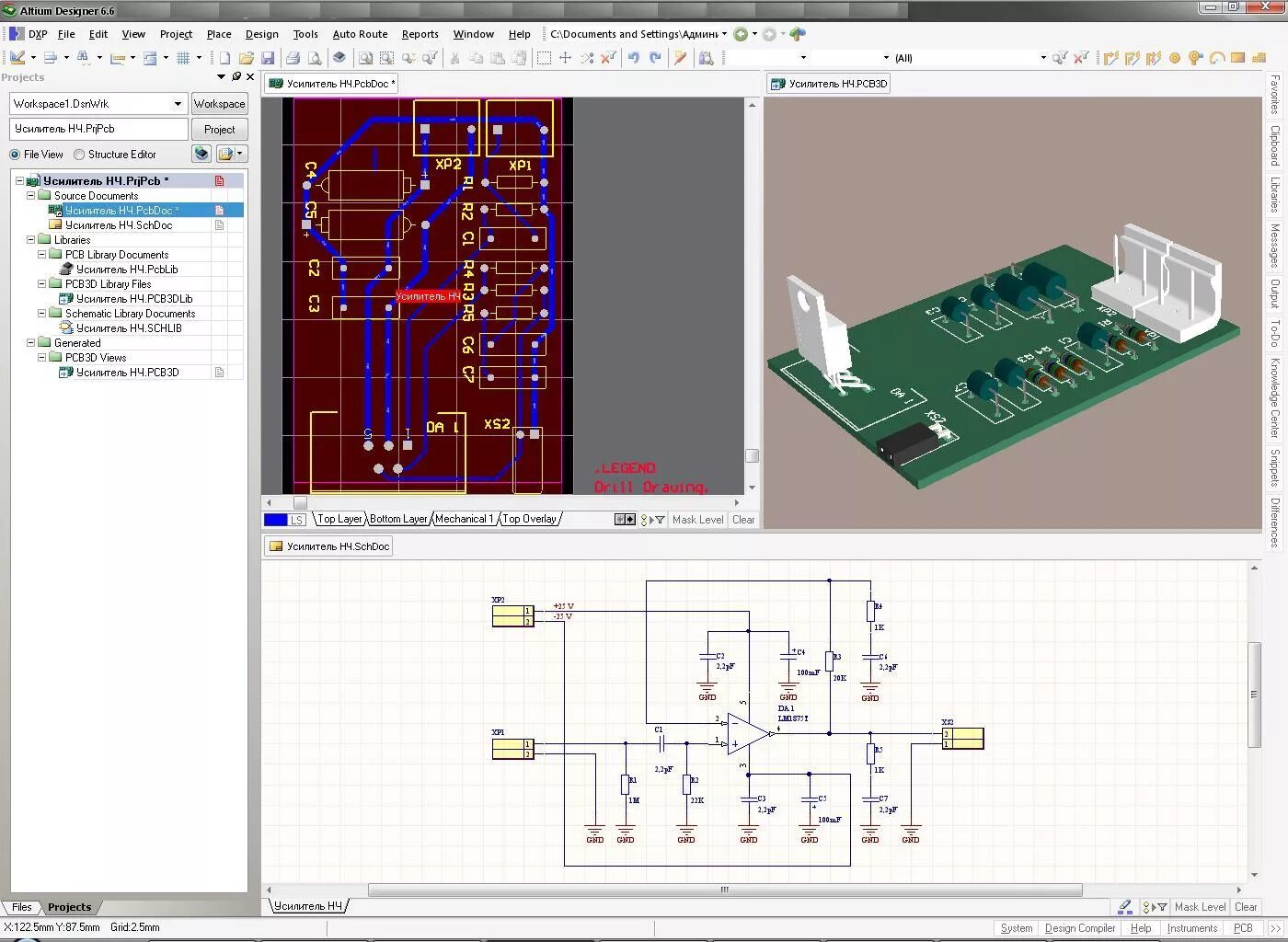Screen dimensions: 1288x942
Task: Click the Redo arrow icon
Action: pos(655,58)
